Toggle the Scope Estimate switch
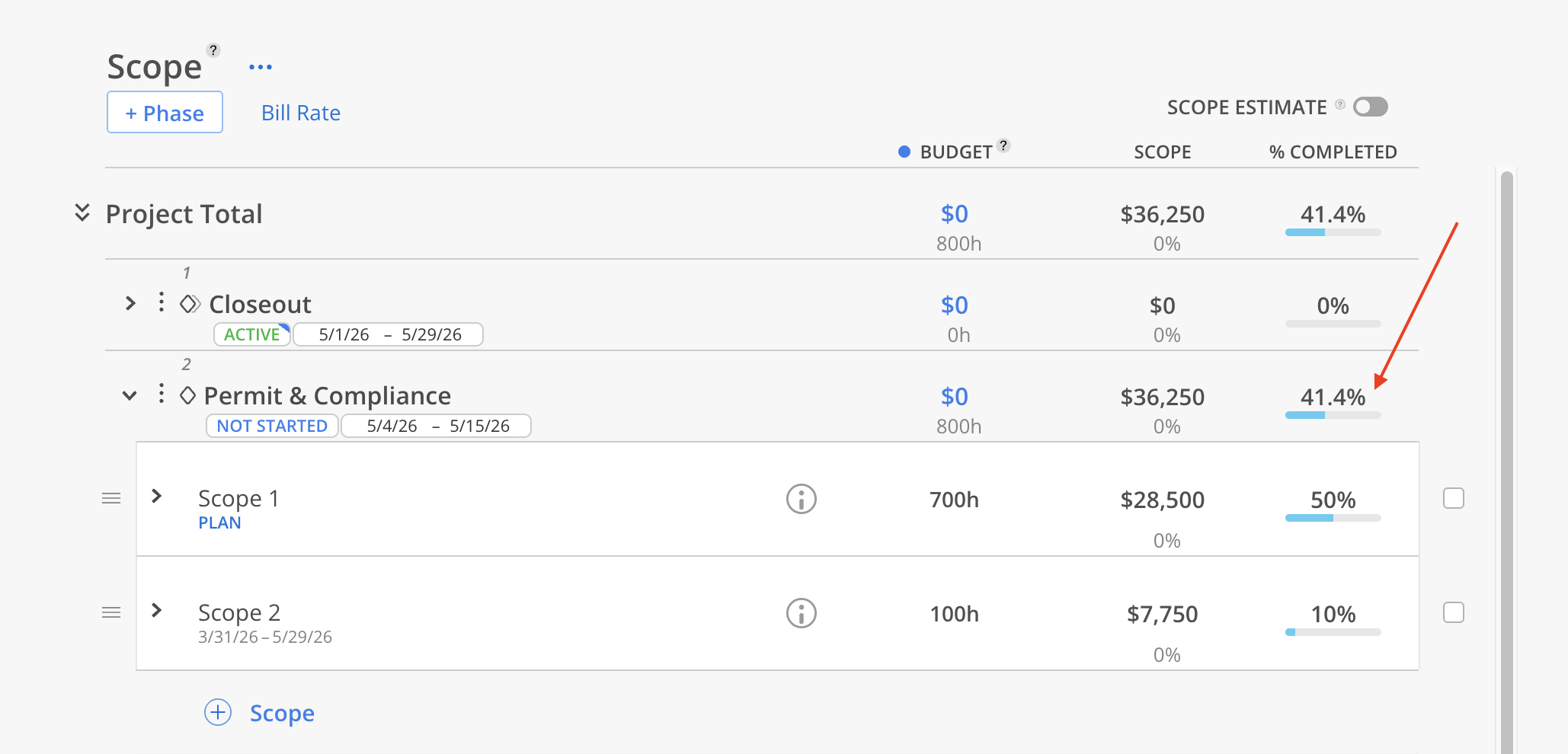The height and width of the screenshot is (754, 1568). click(x=1370, y=107)
